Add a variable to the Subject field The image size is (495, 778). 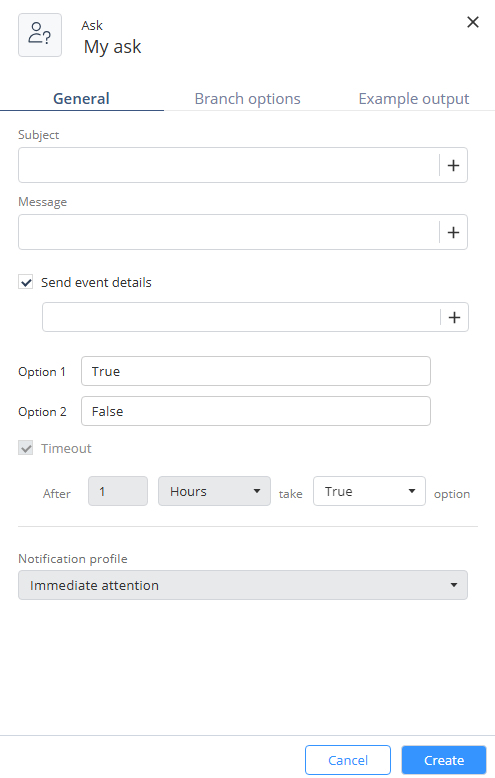453,165
